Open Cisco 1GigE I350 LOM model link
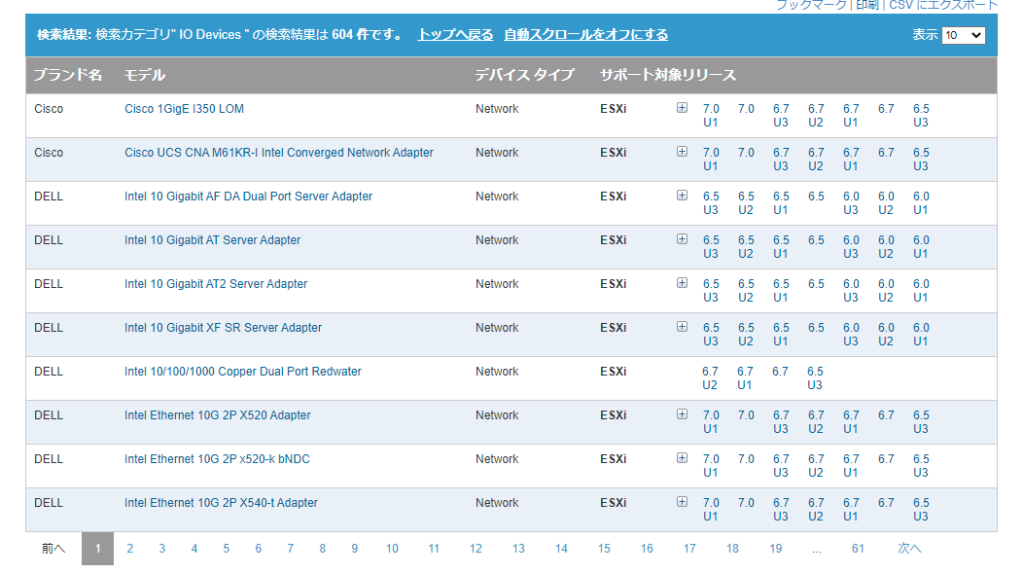Viewport: 1024px width, 574px height. [x=184, y=109]
